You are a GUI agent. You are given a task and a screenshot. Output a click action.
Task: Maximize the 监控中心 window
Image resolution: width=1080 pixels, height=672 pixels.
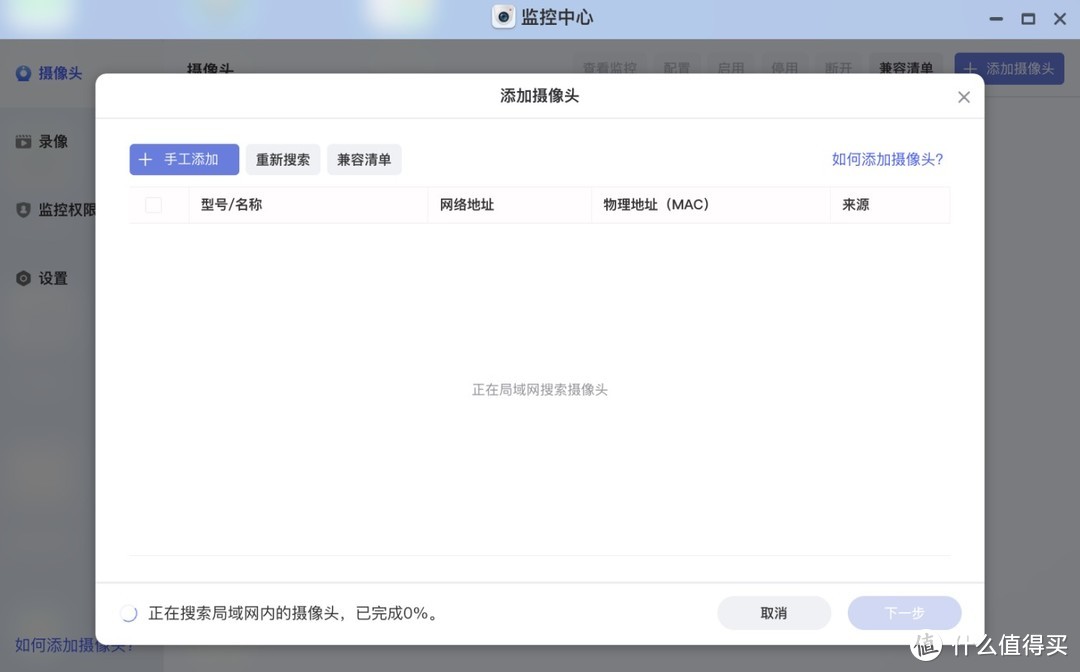click(1027, 18)
